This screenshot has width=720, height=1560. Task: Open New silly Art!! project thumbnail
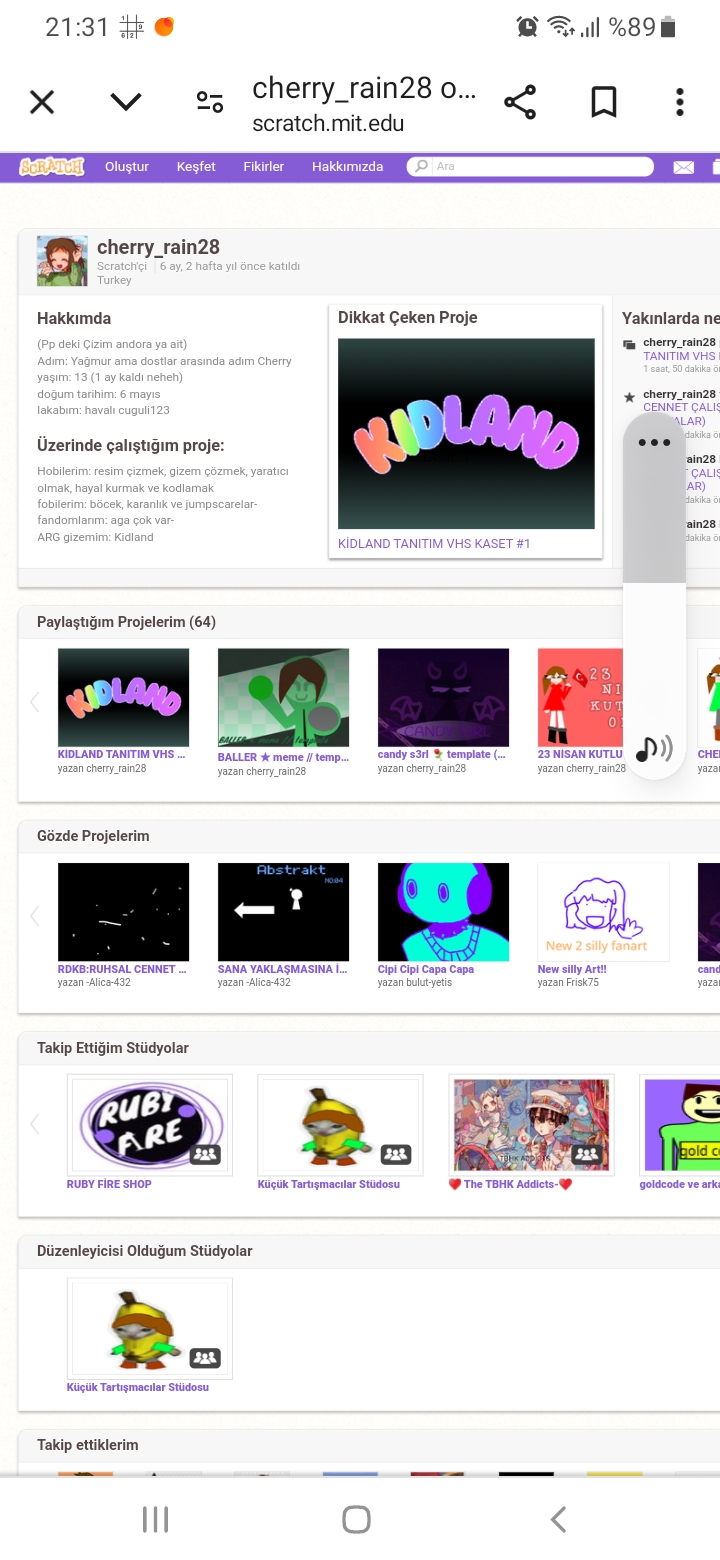(603, 912)
